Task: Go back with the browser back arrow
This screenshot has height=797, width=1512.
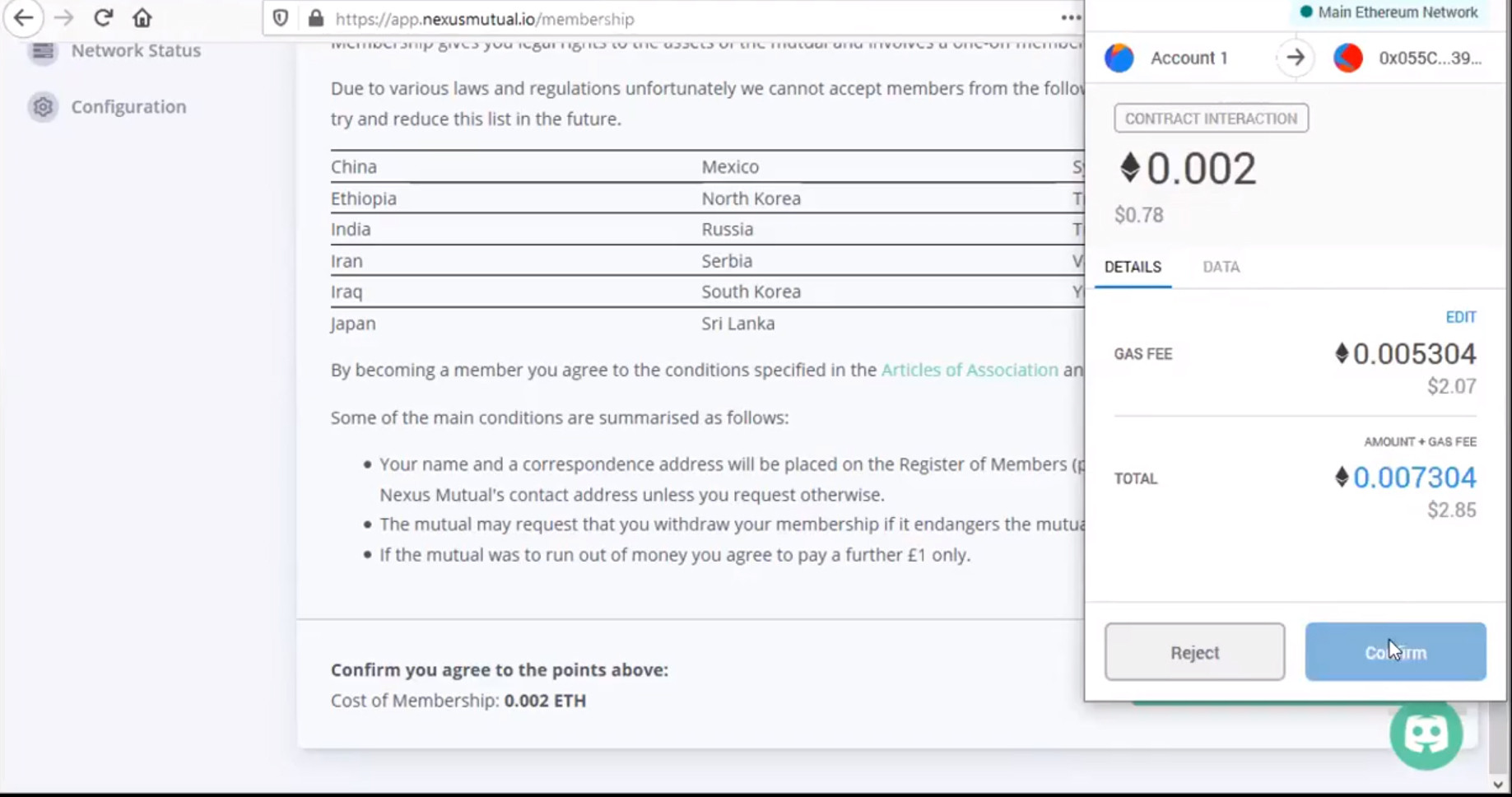Action: point(23,18)
